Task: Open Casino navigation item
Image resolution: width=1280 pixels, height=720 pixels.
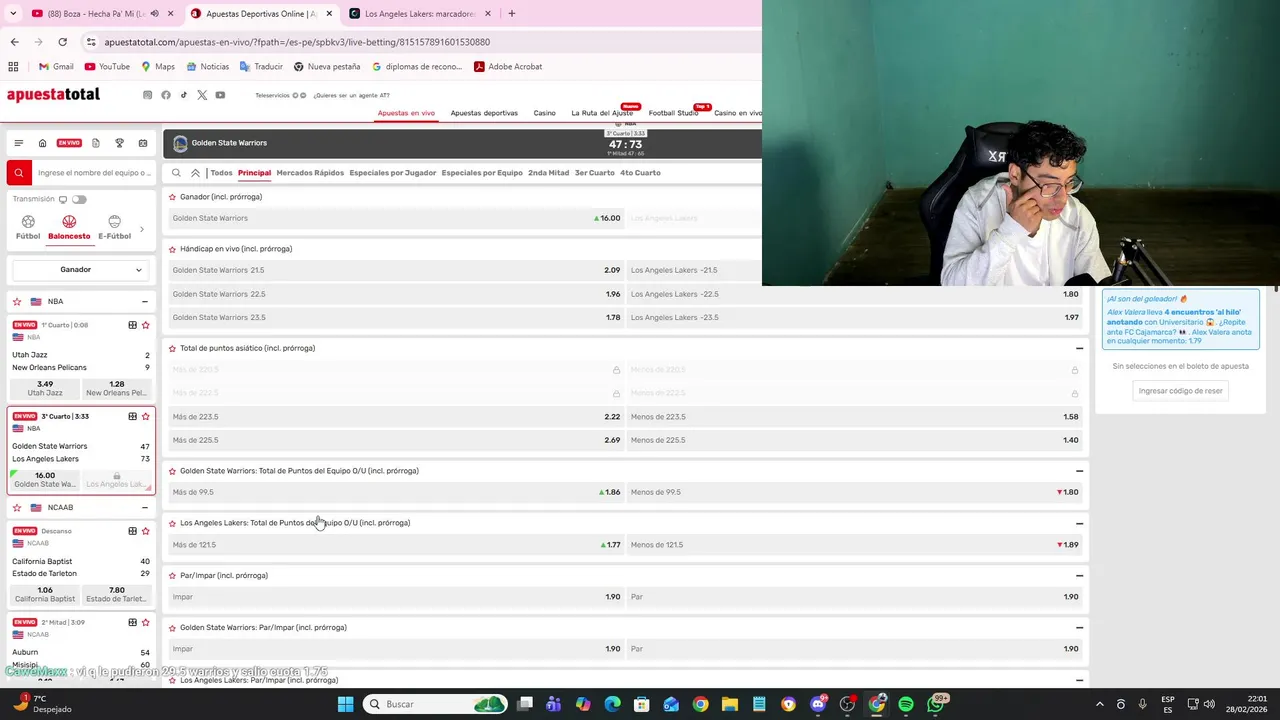Action: [x=544, y=113]
